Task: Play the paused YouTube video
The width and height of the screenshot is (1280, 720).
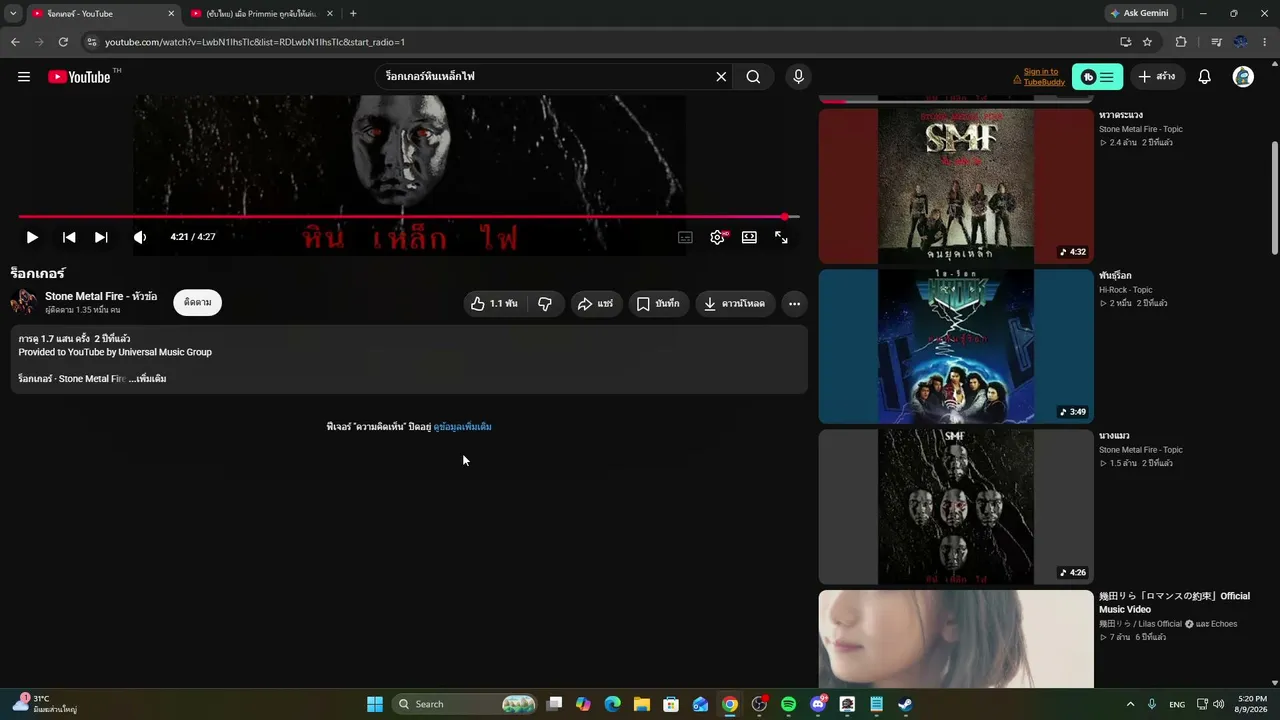Action: point(32,237)
